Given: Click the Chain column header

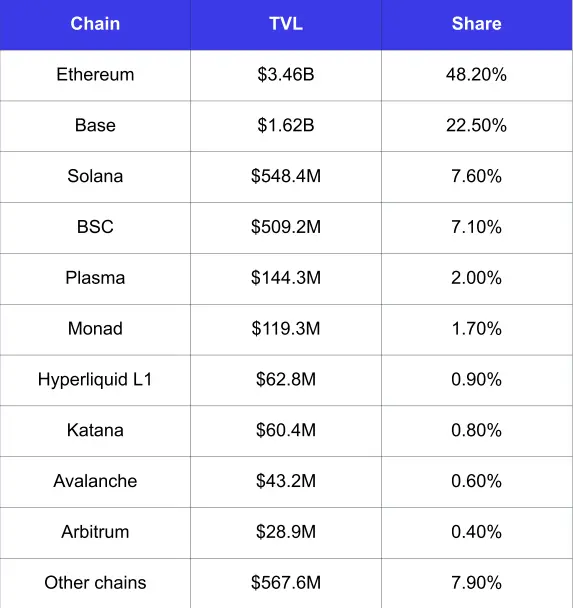Looking at the screenshot, I should (x=95, y=24).
